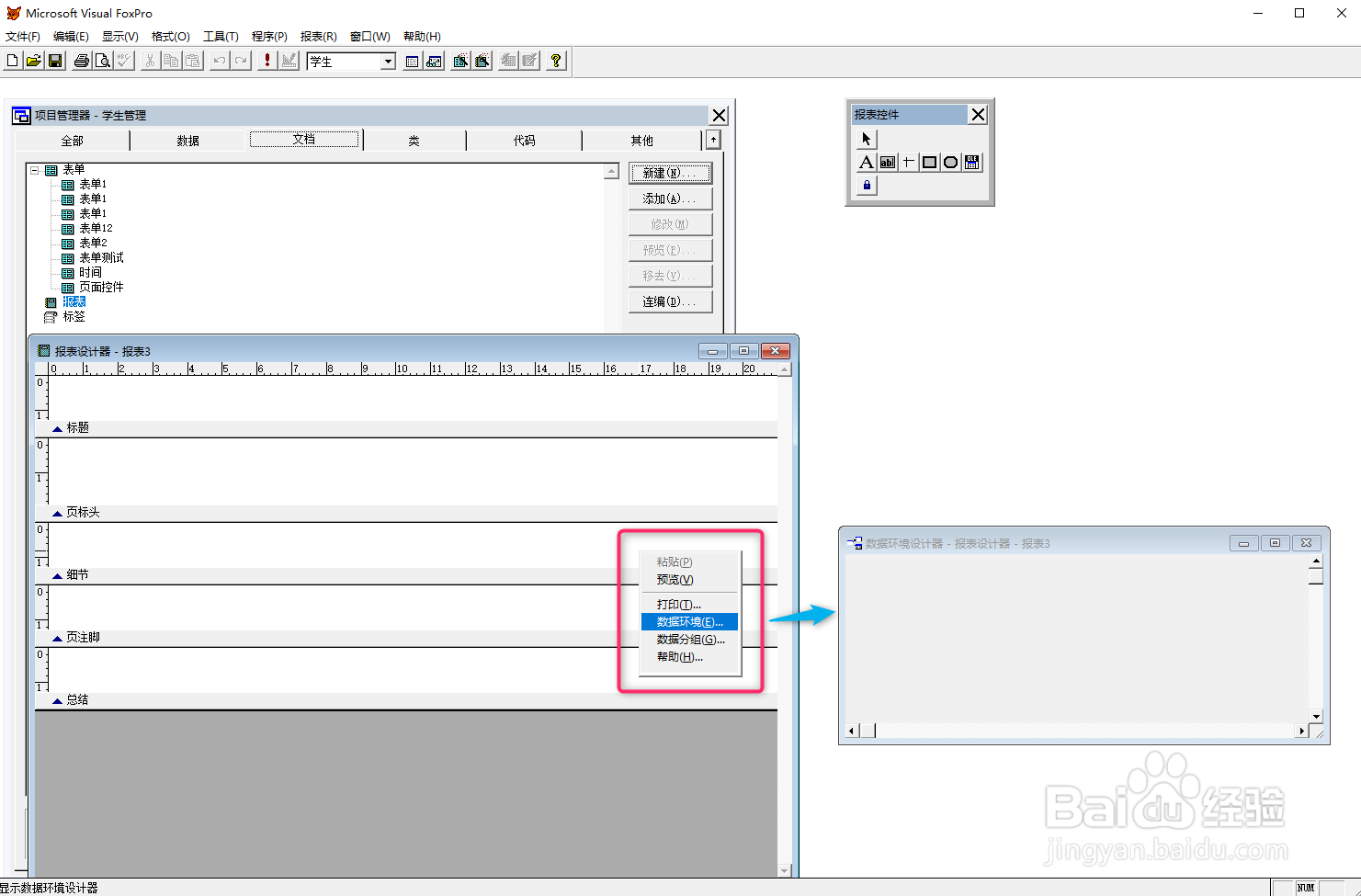Screen dimensions: 1361x896
Task: Open the database dropdown showing 学生
Action: click(x=388, y=62)
